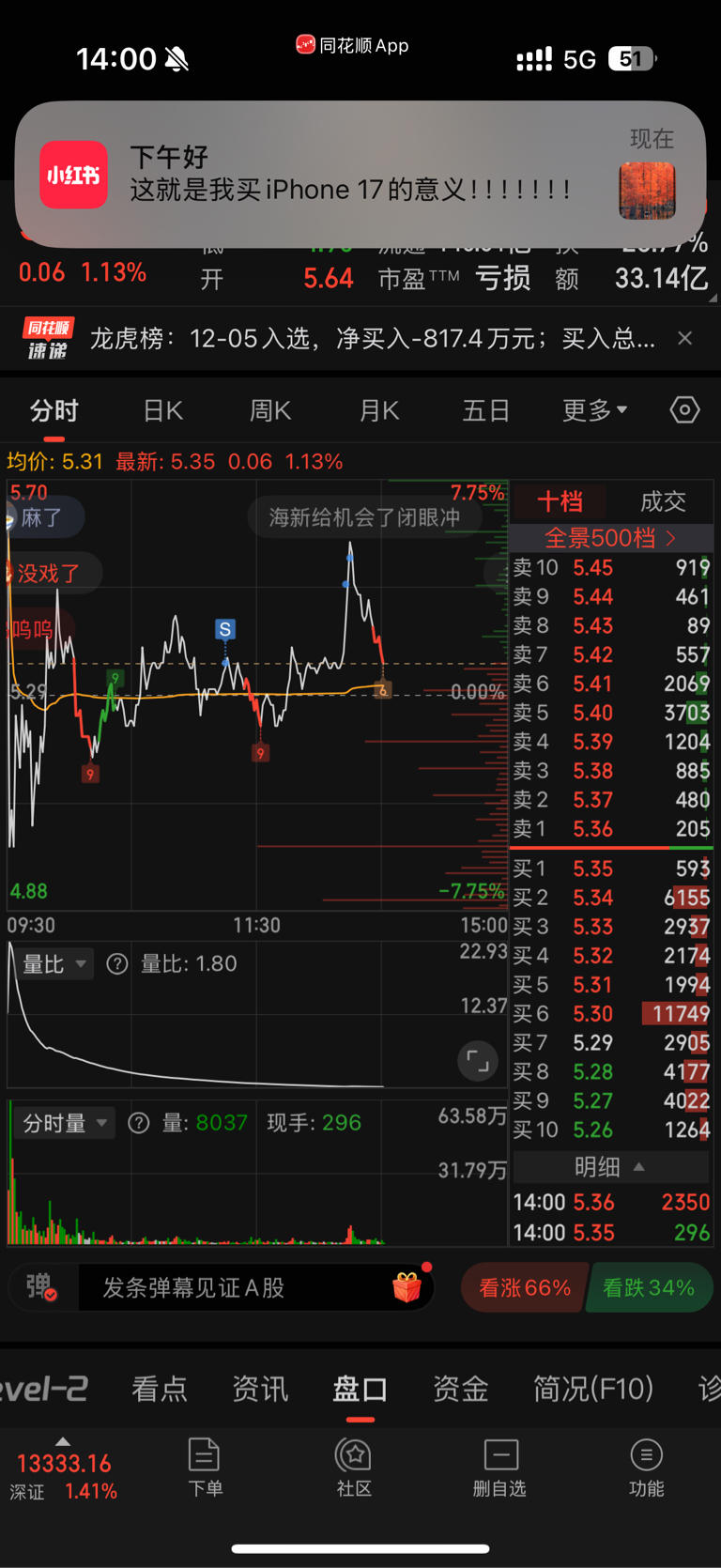Vote 看涨 66% bullish
The width and height of the screenshot is (721, 1568).
coord(525,1287)
